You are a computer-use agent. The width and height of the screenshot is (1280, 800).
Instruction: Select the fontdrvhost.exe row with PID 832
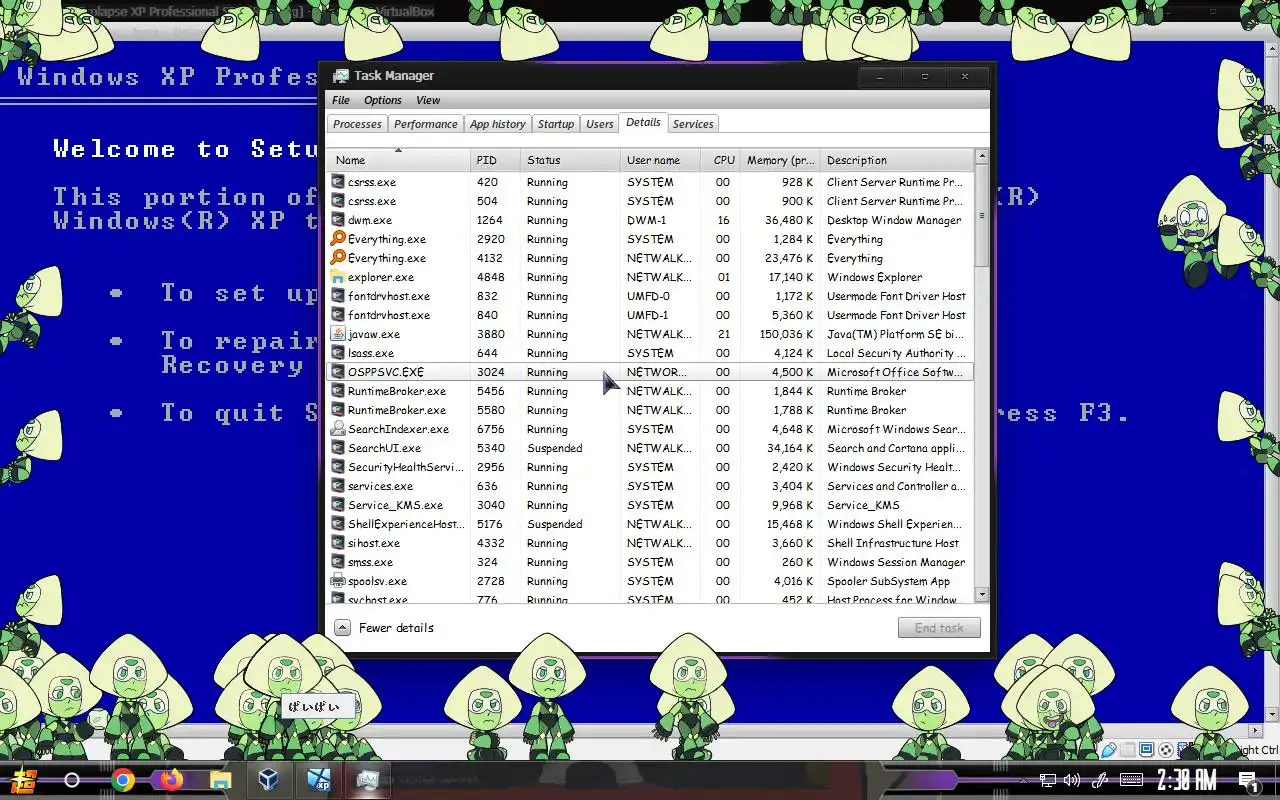click(650, 296)
